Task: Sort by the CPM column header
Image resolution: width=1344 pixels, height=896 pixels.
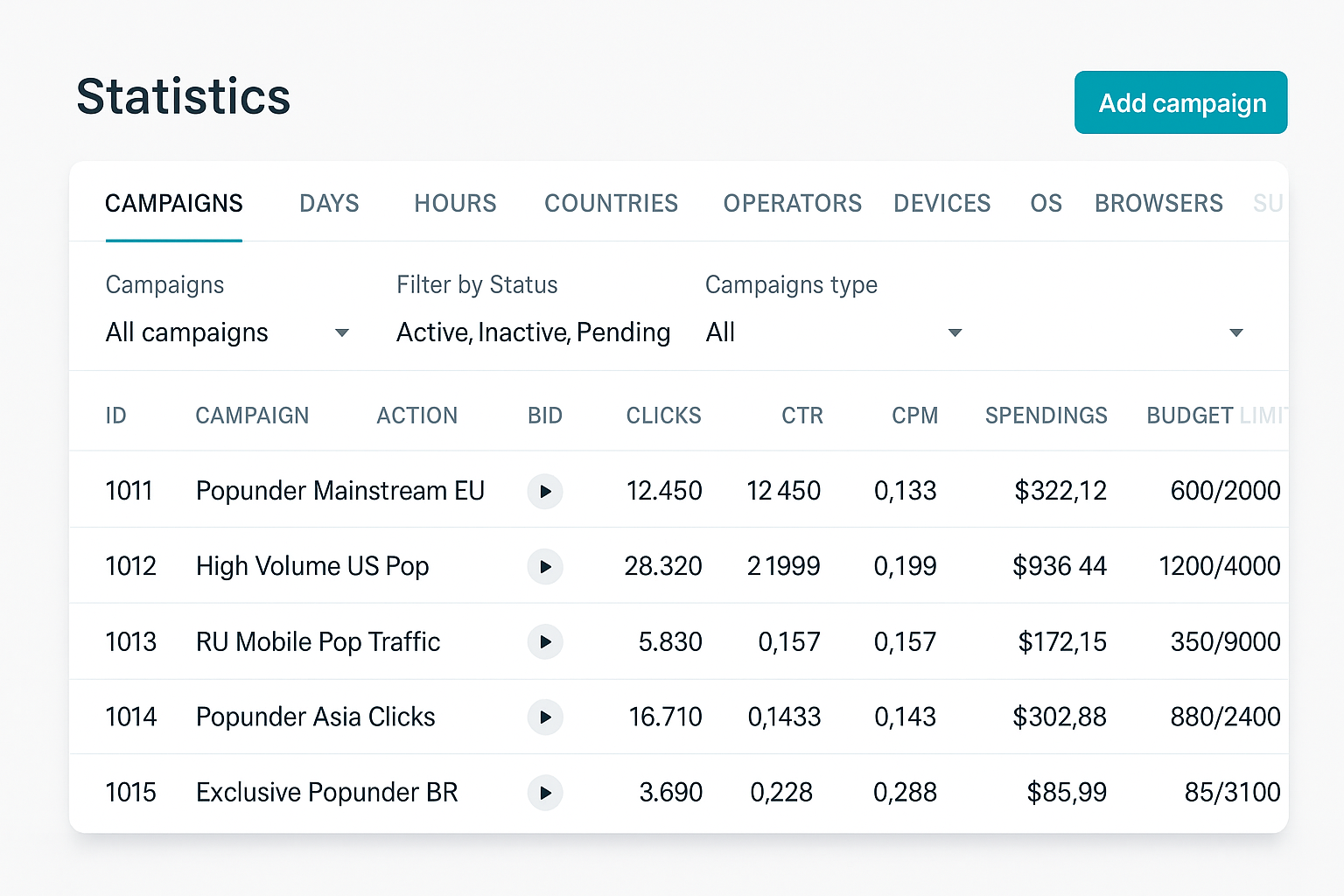Action: (914, 416)
